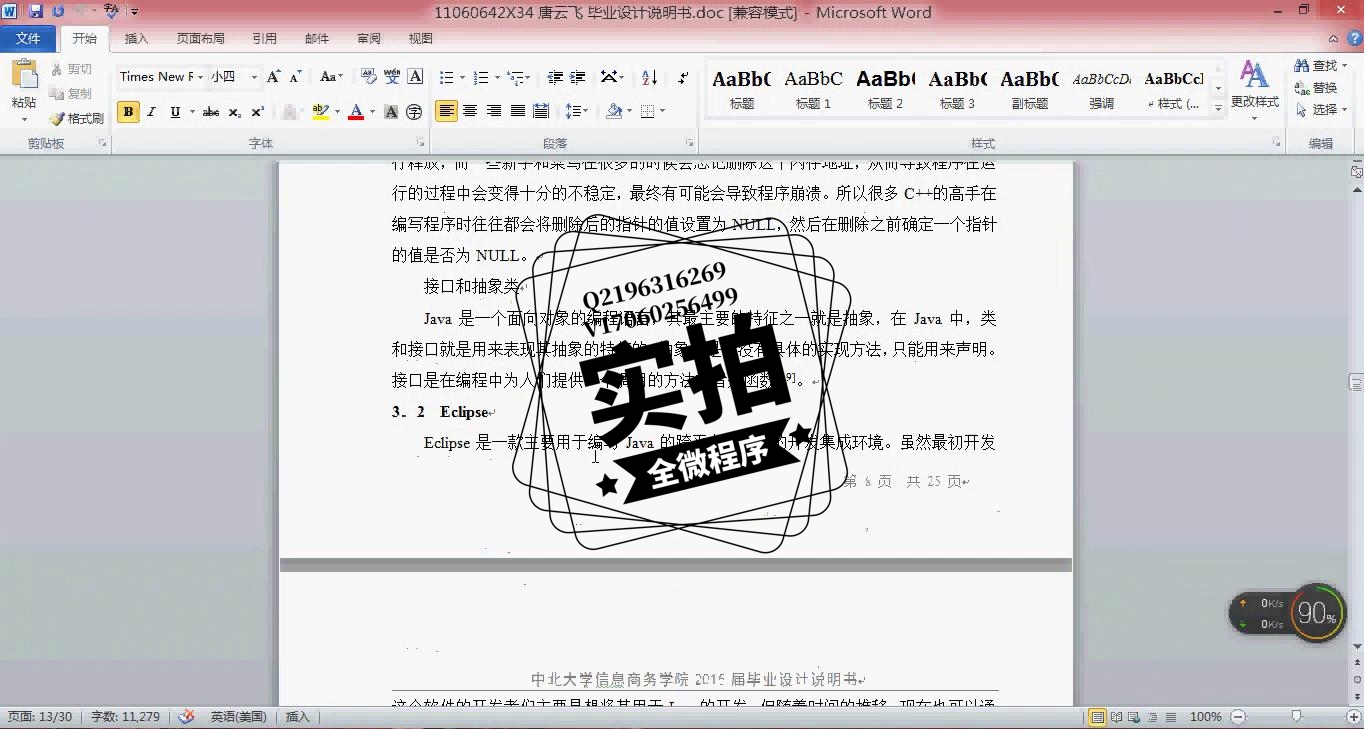
Task: Toggle Italic formatting
Action: [151, 112]
